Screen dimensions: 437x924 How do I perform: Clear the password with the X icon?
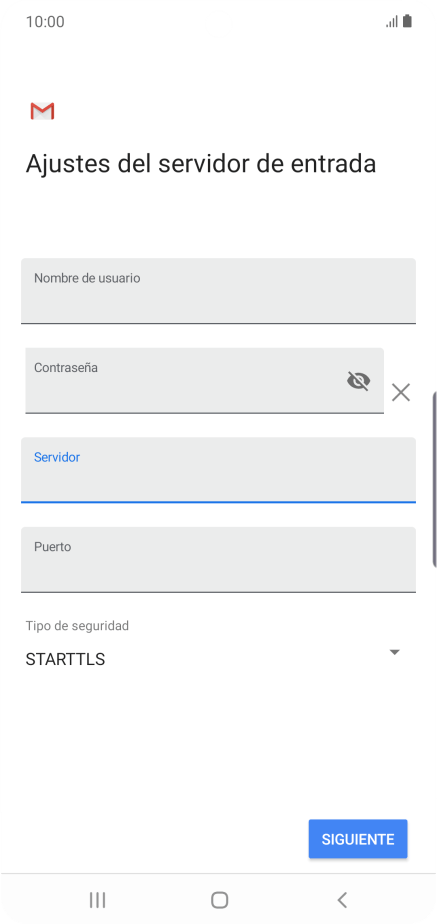pyautogui.click(x=401, y=392)
